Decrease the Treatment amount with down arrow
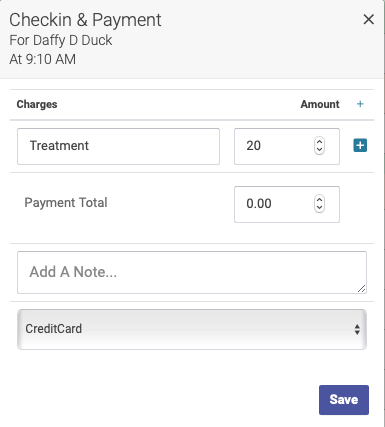 pos(319,150)
